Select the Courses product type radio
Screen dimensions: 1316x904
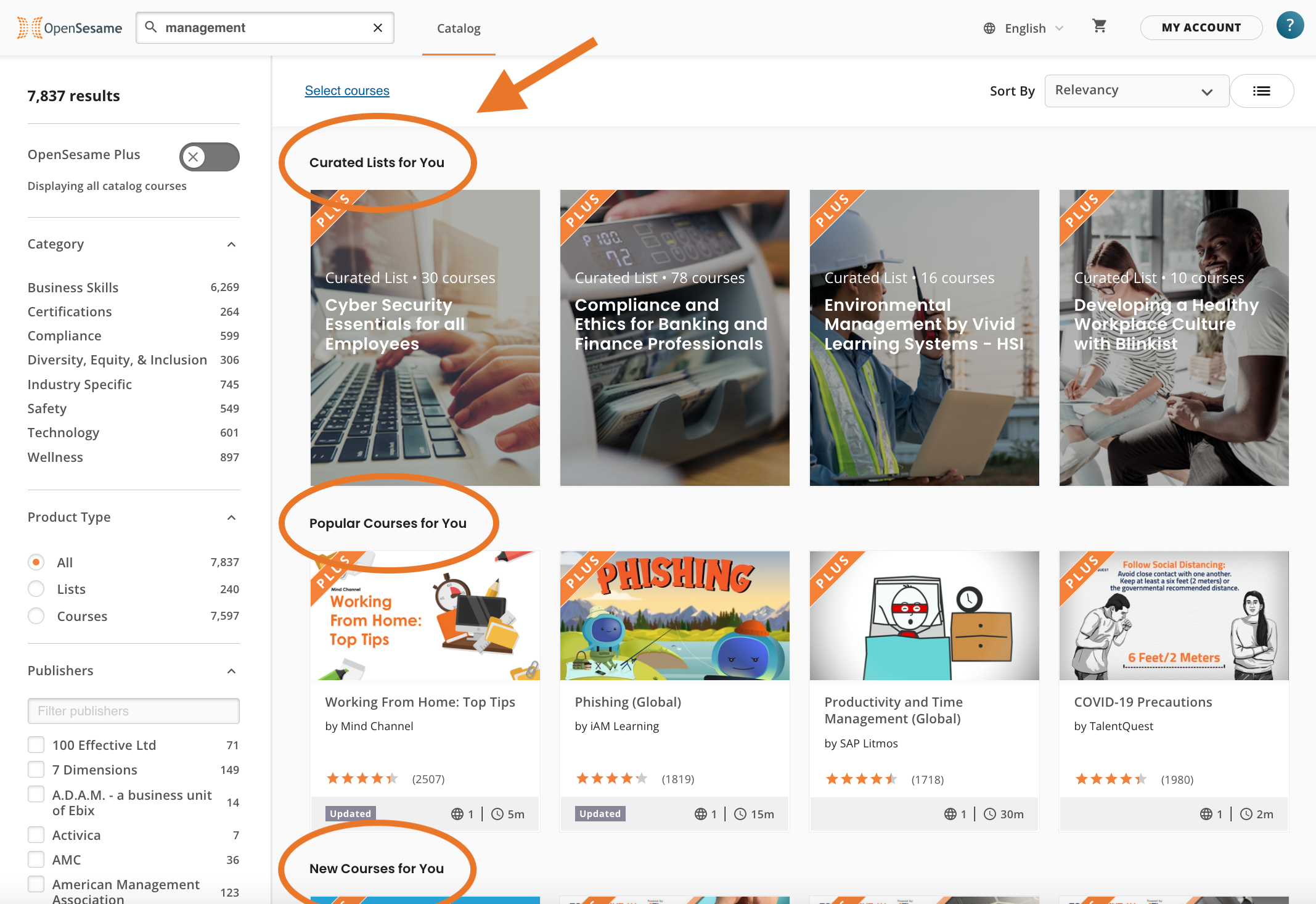[x=36, y=616]
